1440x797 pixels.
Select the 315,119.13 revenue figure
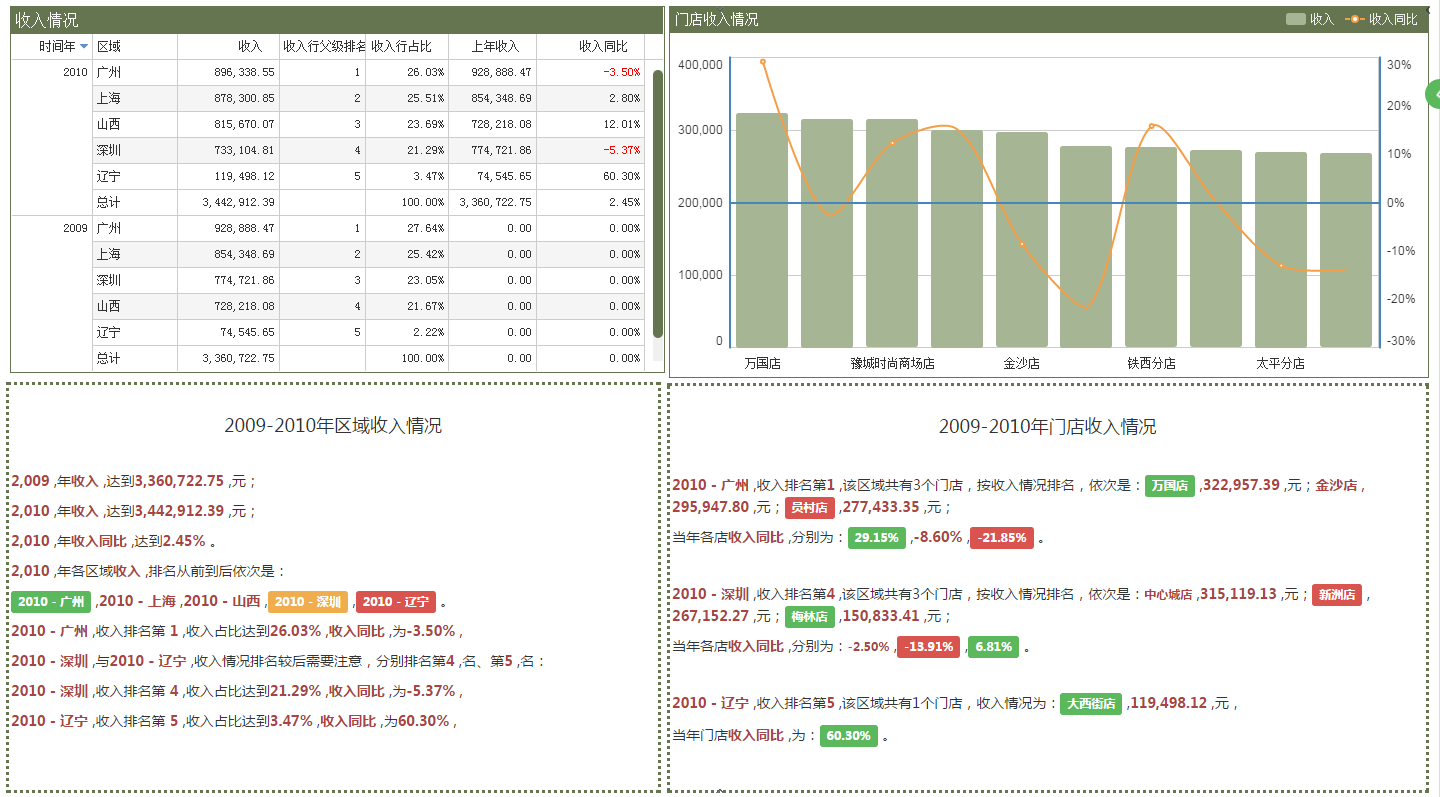[x=1238, y=594]
